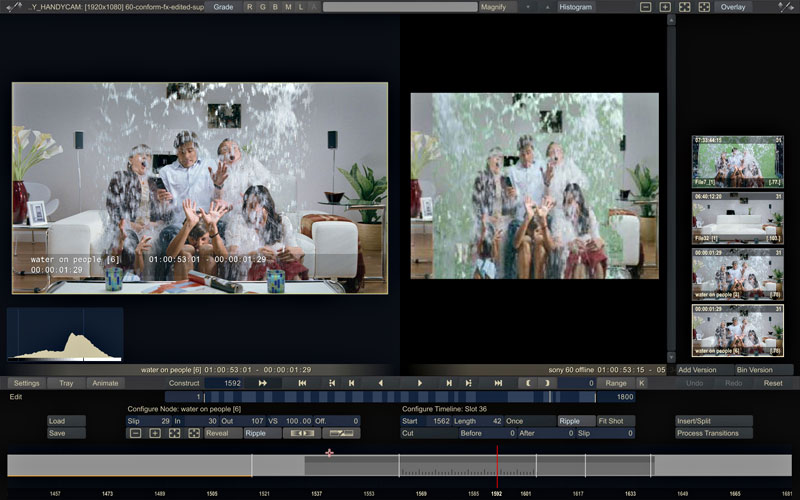Click the zoom in plus icon in top bar

665,7
